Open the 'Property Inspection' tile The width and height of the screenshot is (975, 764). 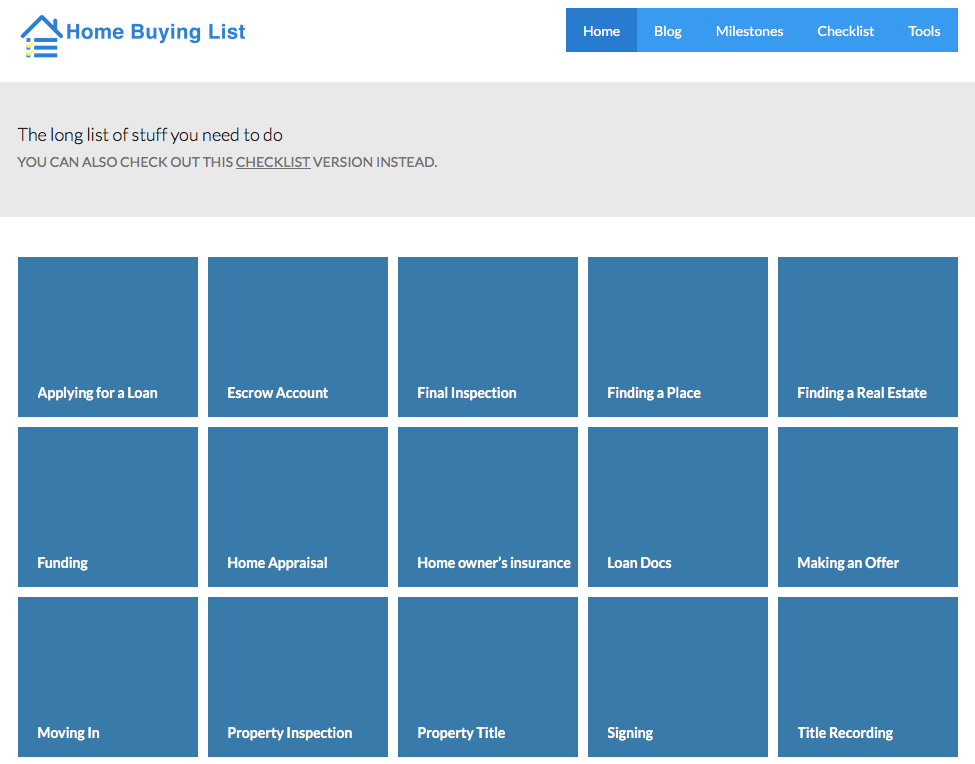tap(297, 677)
